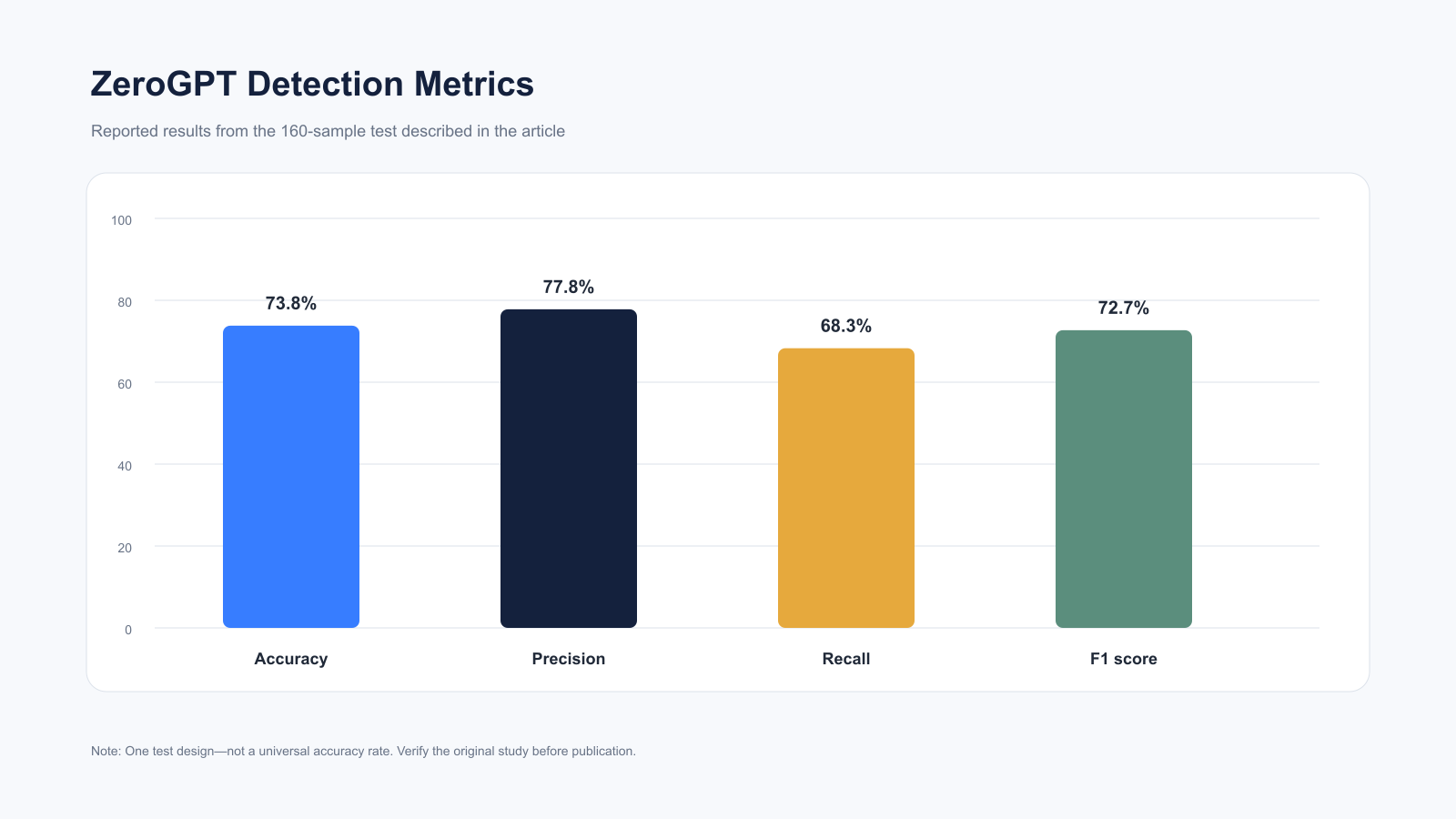
Task: Select the green F1 score bar
Action: tap(1124, 479)
